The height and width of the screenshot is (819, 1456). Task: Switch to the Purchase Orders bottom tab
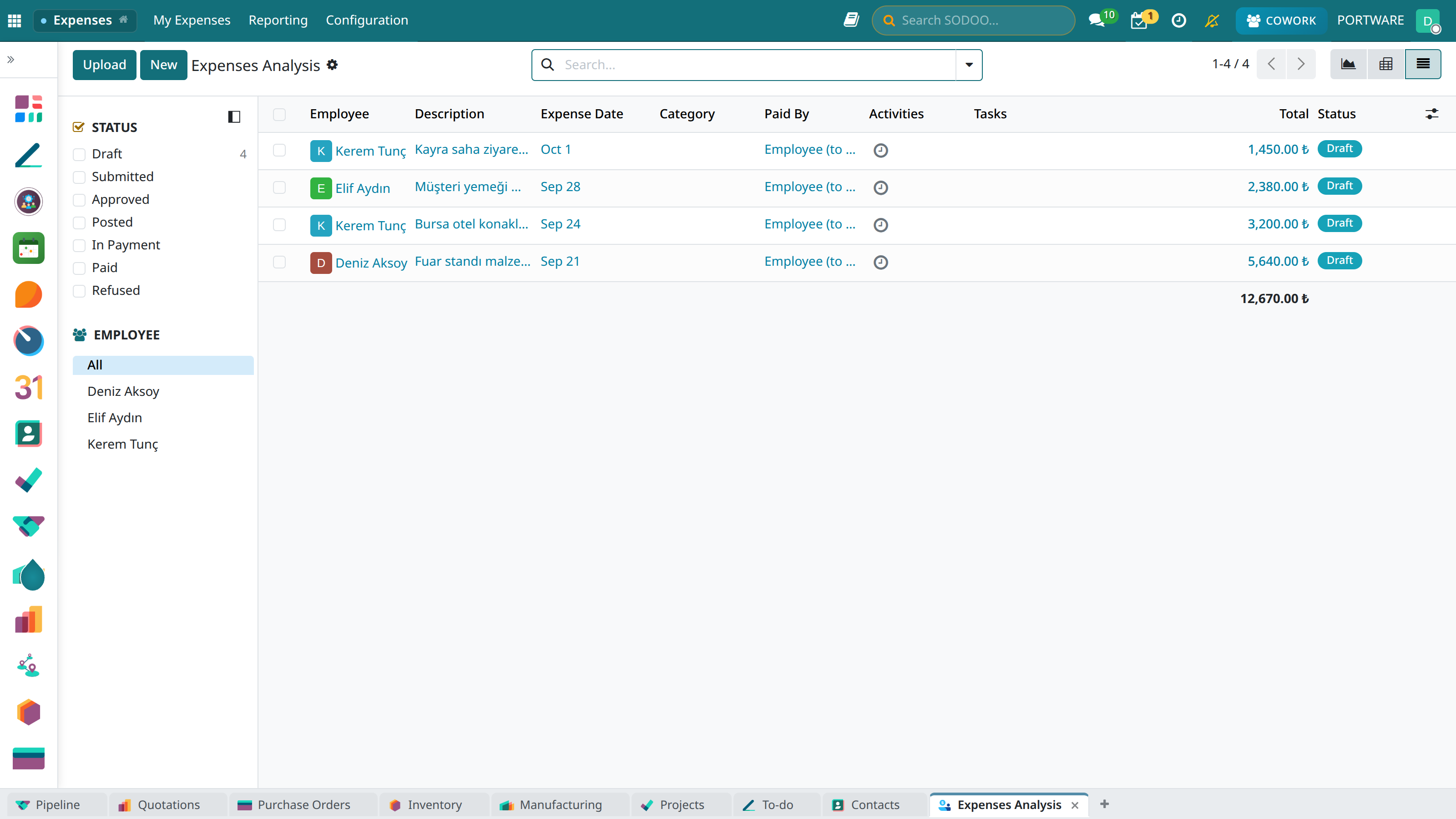(x=303, y=805)
